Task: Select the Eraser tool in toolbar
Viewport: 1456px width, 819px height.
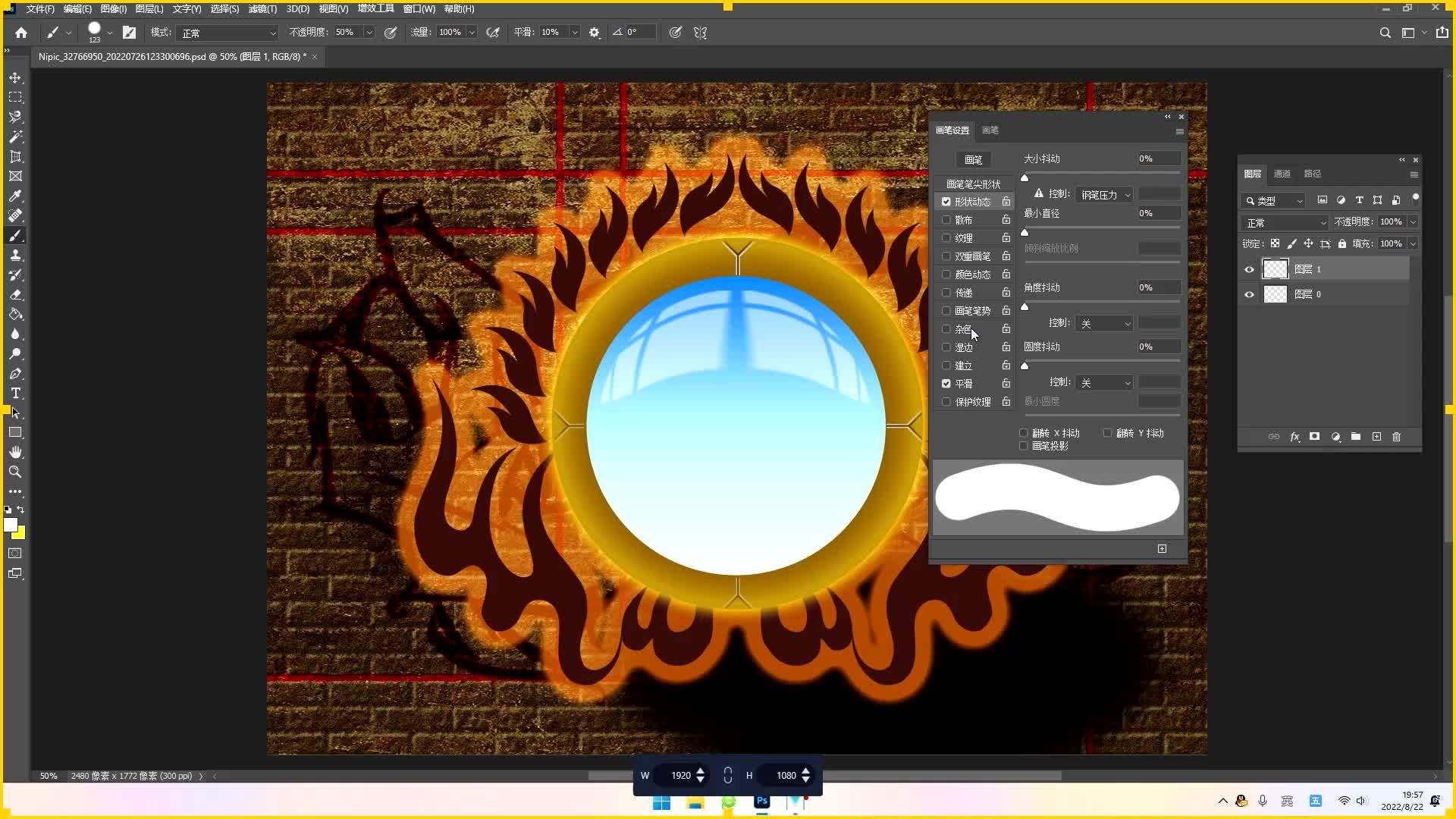Action: [15, 295]
